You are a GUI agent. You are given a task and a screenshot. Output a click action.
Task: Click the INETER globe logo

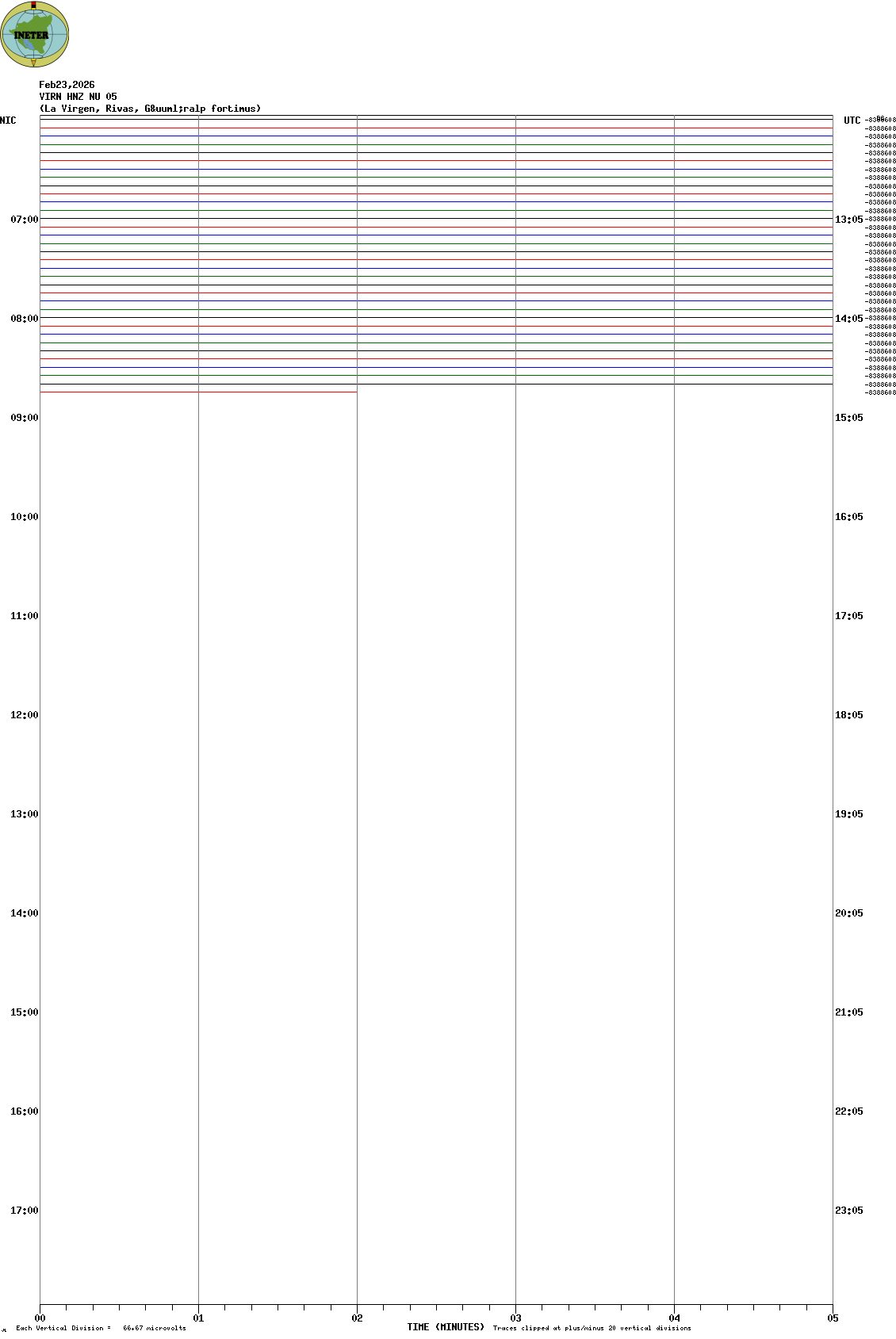pos(34,34)
